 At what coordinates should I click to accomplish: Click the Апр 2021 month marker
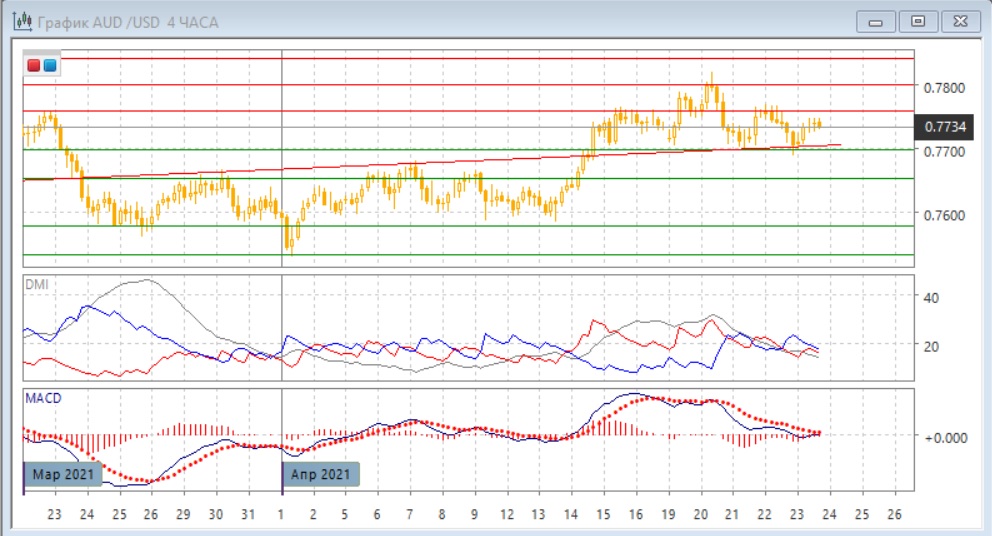coord(320,474)
